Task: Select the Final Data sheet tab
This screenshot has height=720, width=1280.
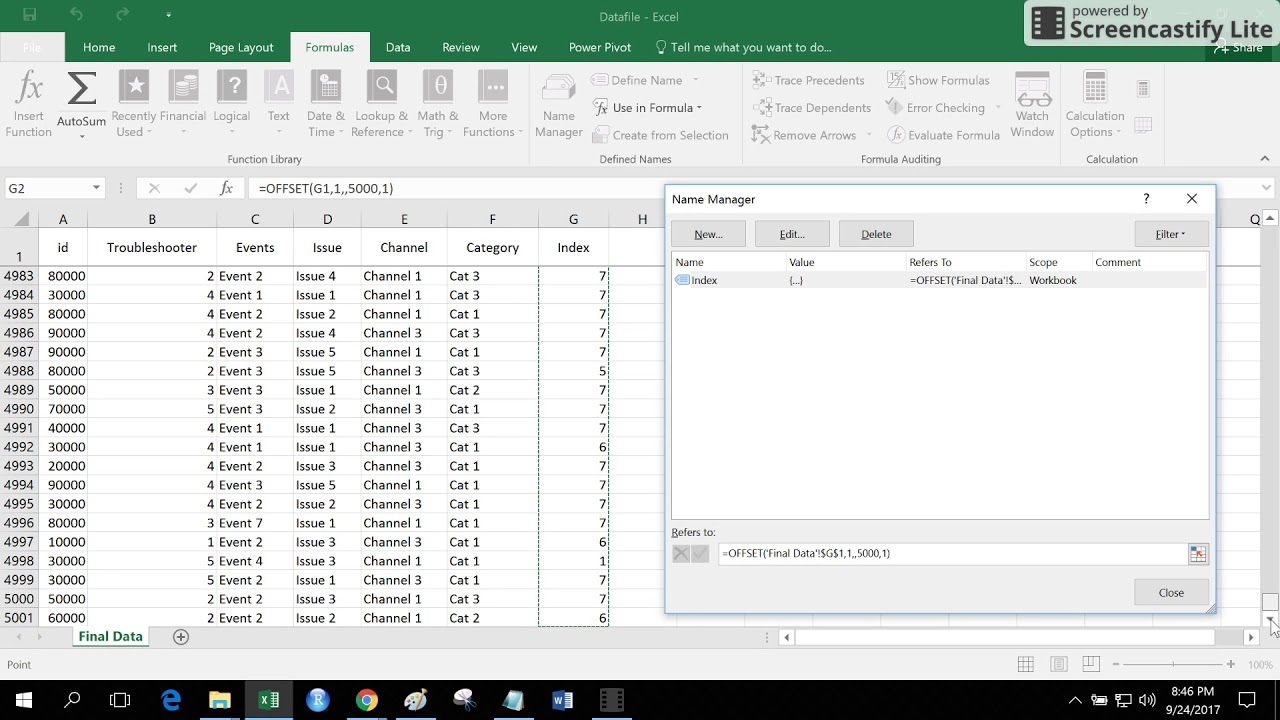Action: click(x=111, y=637)
